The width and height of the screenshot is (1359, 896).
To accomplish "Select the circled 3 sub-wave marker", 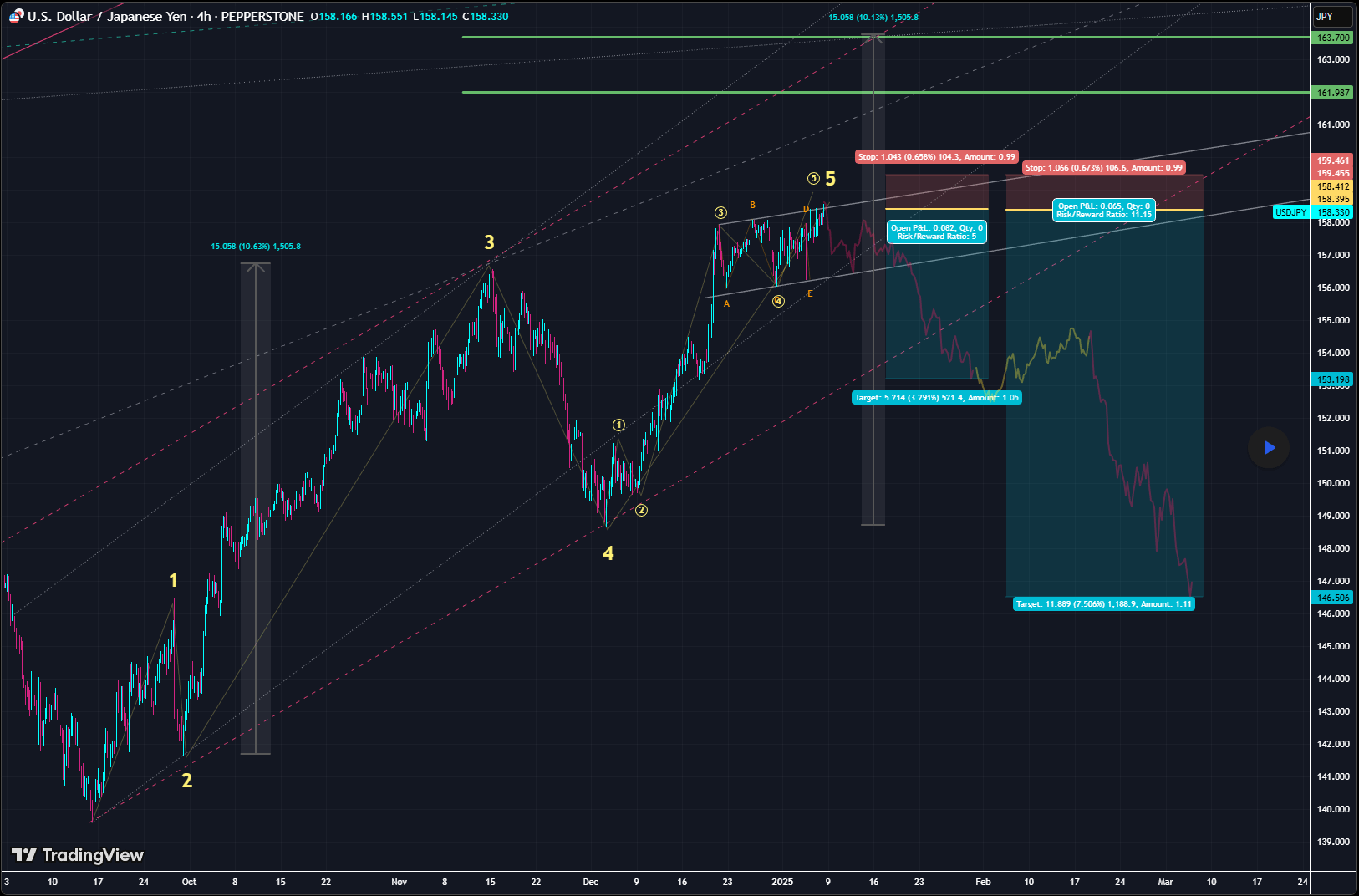I will pos(720,213).
